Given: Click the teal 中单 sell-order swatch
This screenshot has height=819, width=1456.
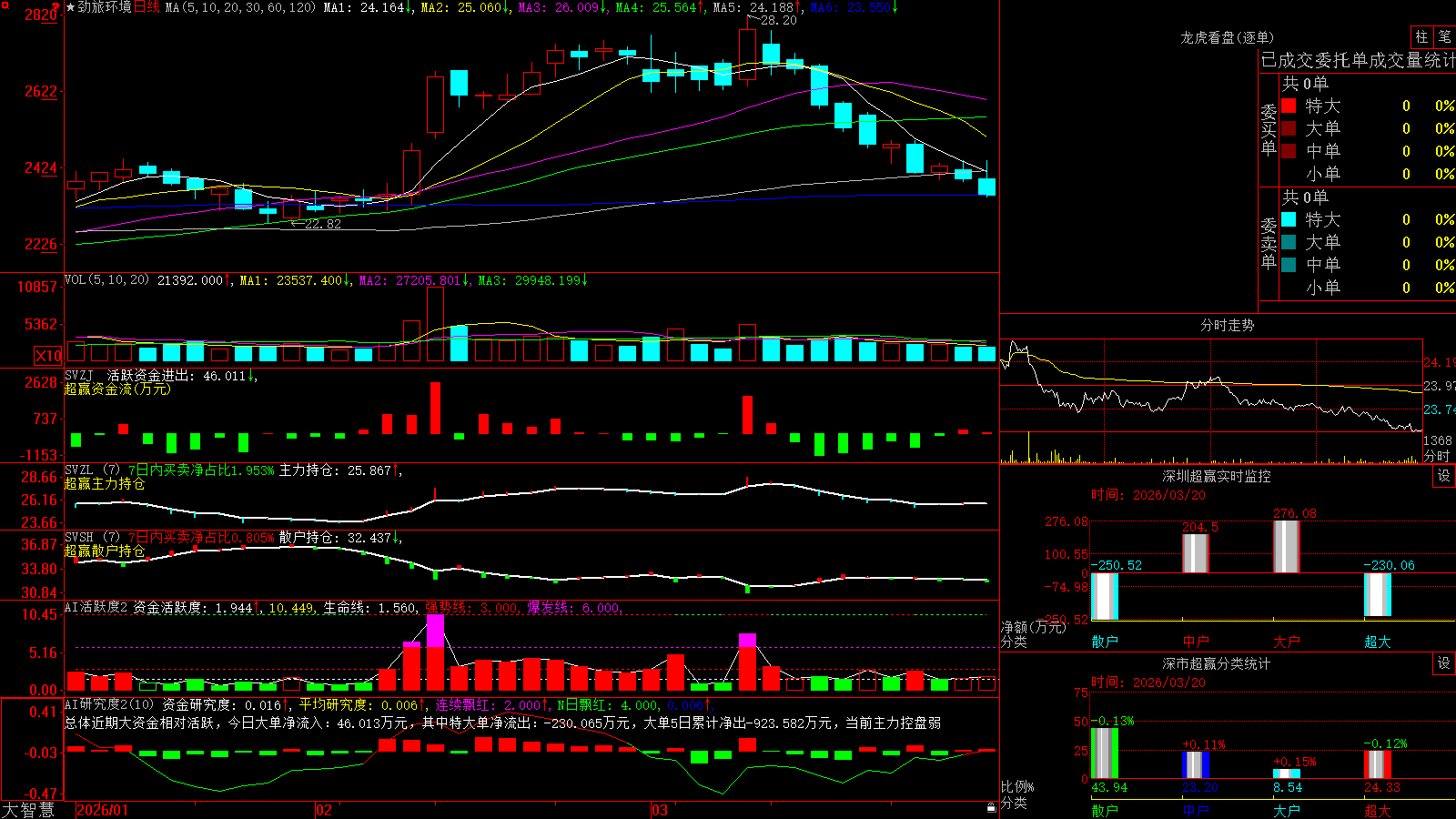Looking at the screenshot, I should 1289,265.
